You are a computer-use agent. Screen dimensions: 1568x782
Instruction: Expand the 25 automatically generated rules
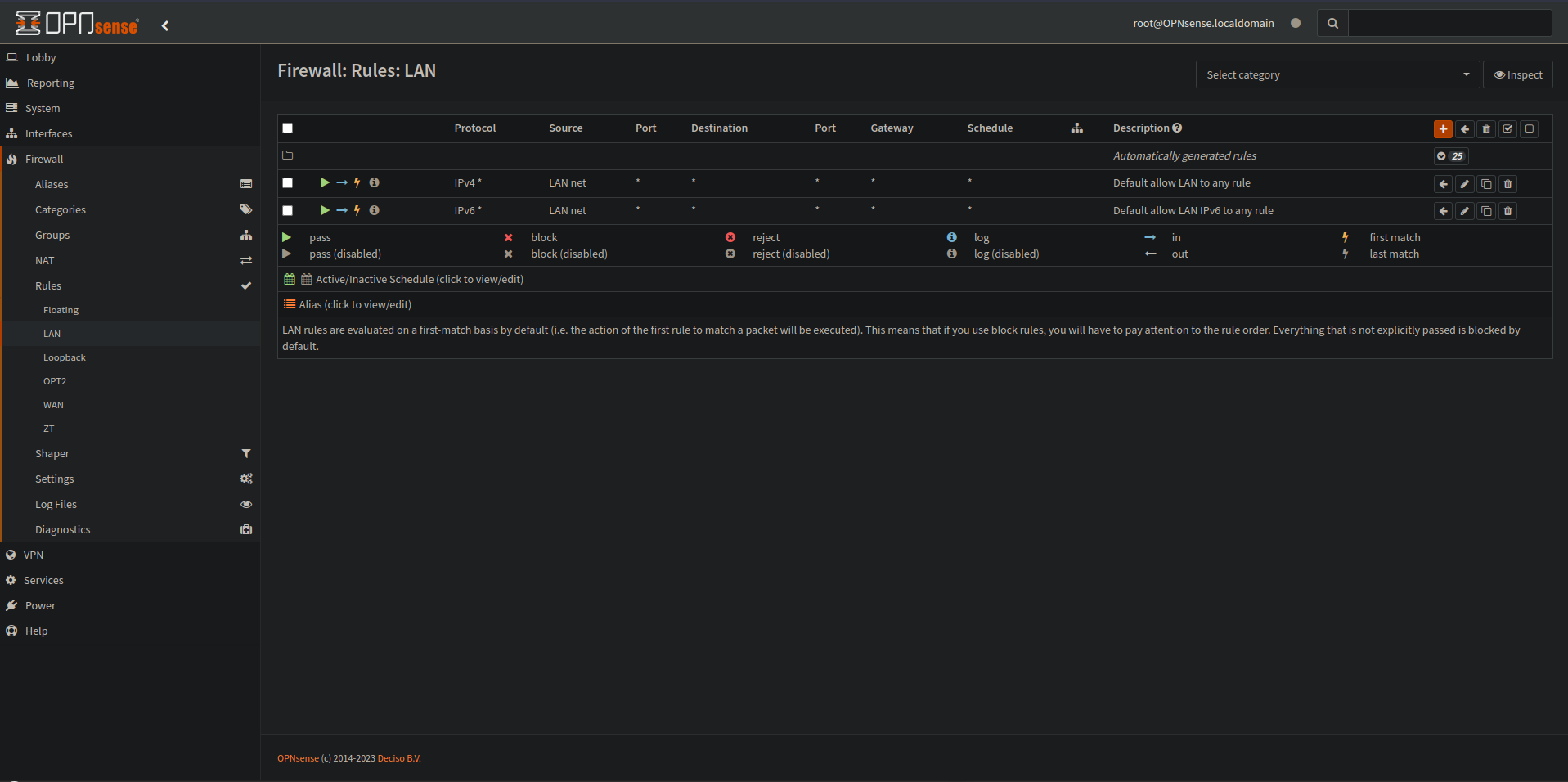coord(1450,156)
